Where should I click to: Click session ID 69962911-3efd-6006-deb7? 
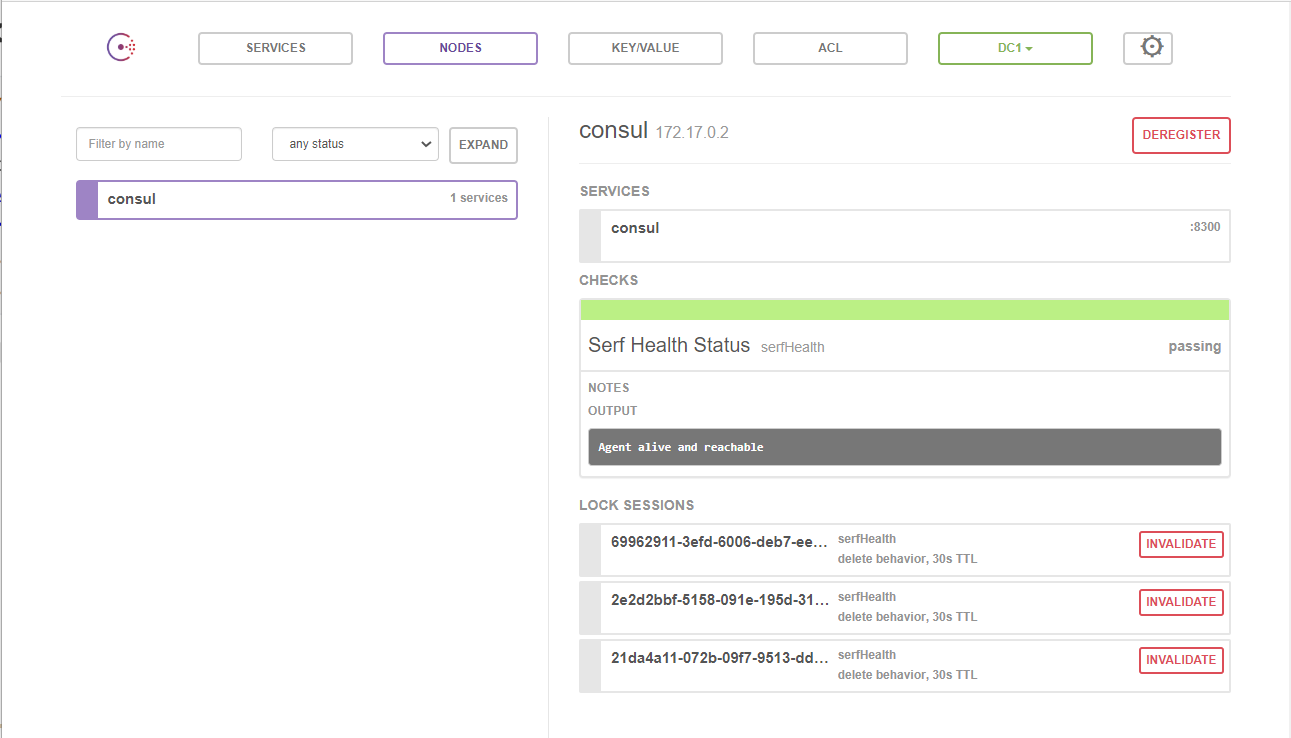(x=720, y=542)
